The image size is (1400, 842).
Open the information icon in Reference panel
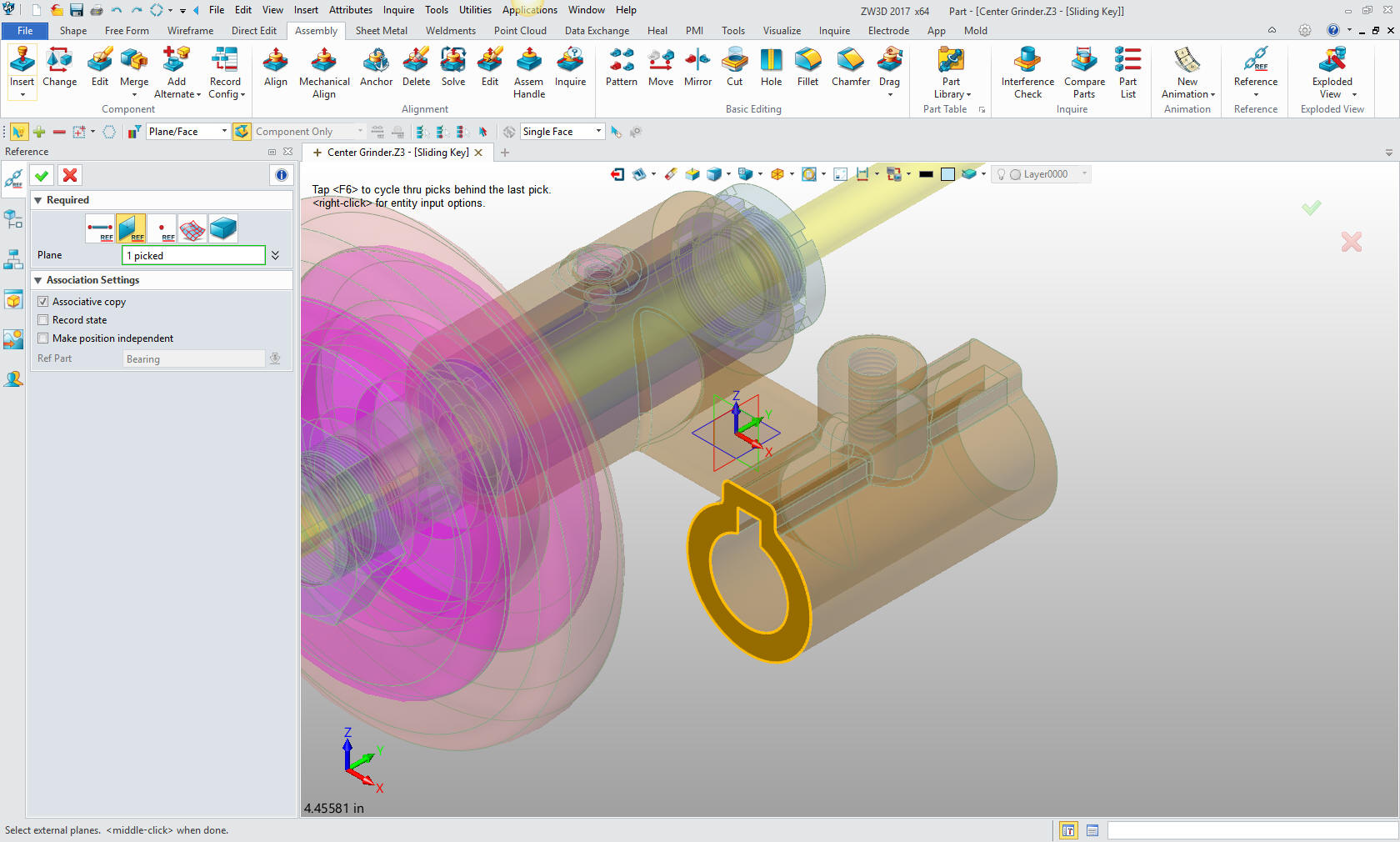click(281, 175)
